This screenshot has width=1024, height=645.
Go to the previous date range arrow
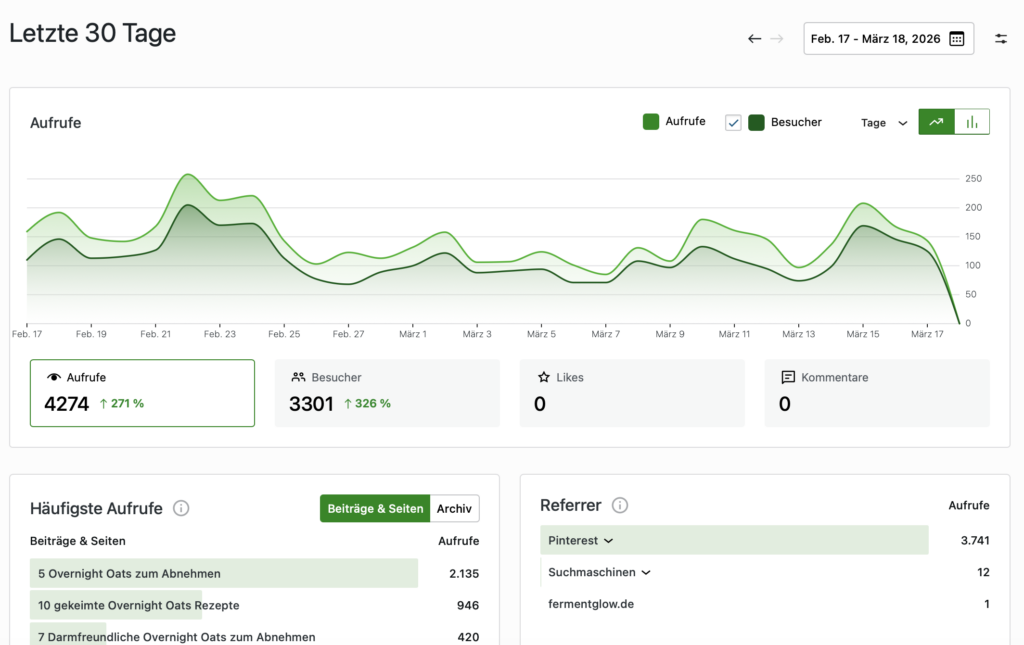coord(755,39)
